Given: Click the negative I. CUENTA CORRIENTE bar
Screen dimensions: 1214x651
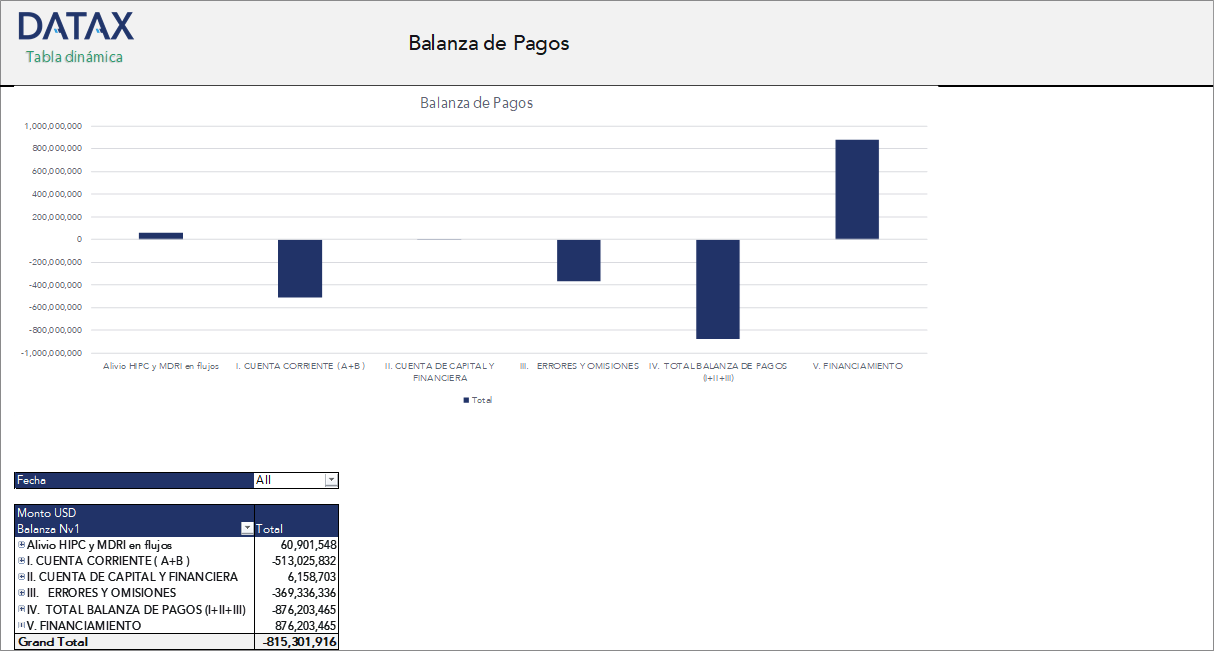Looking at the screenshot, I should (x=300, y=267).
